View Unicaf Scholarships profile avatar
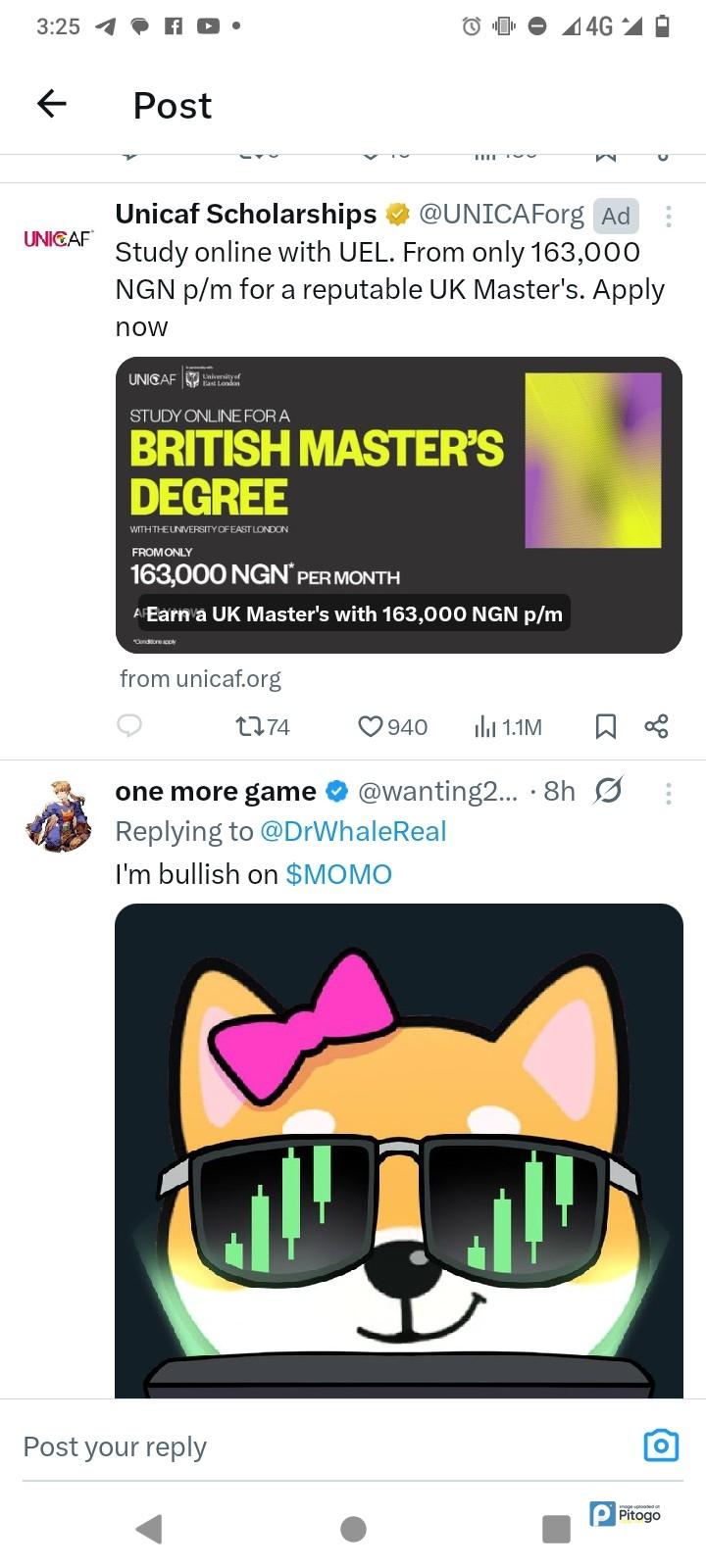706x1568 pixels. coord(58,238)
